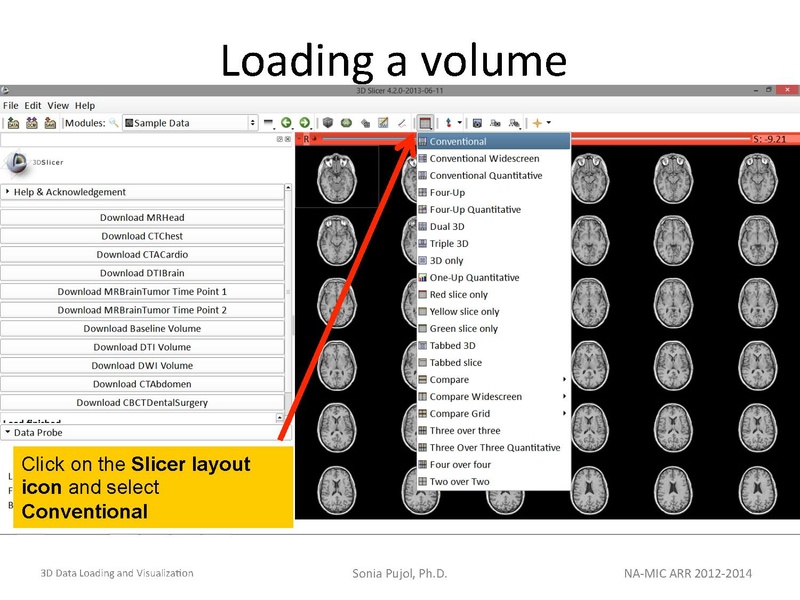Select Four over four layout
Image resolution: width=800 pixels, height=600 pixels.
[x=493, y=464]
